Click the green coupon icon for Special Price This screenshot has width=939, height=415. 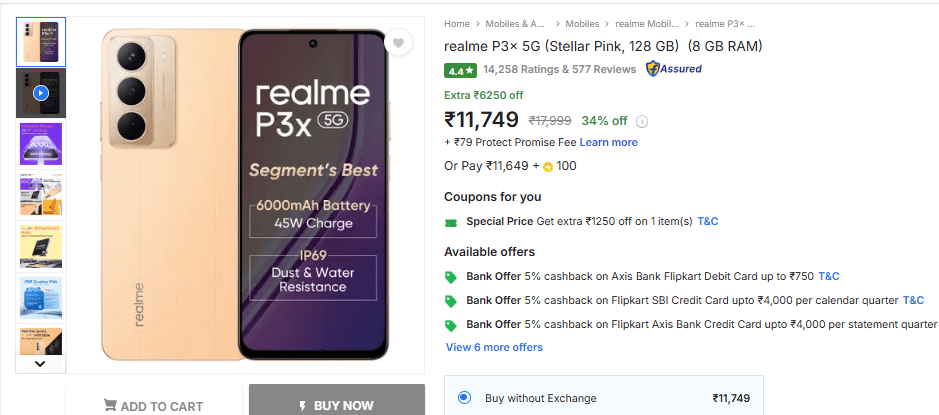pos(452,222)
